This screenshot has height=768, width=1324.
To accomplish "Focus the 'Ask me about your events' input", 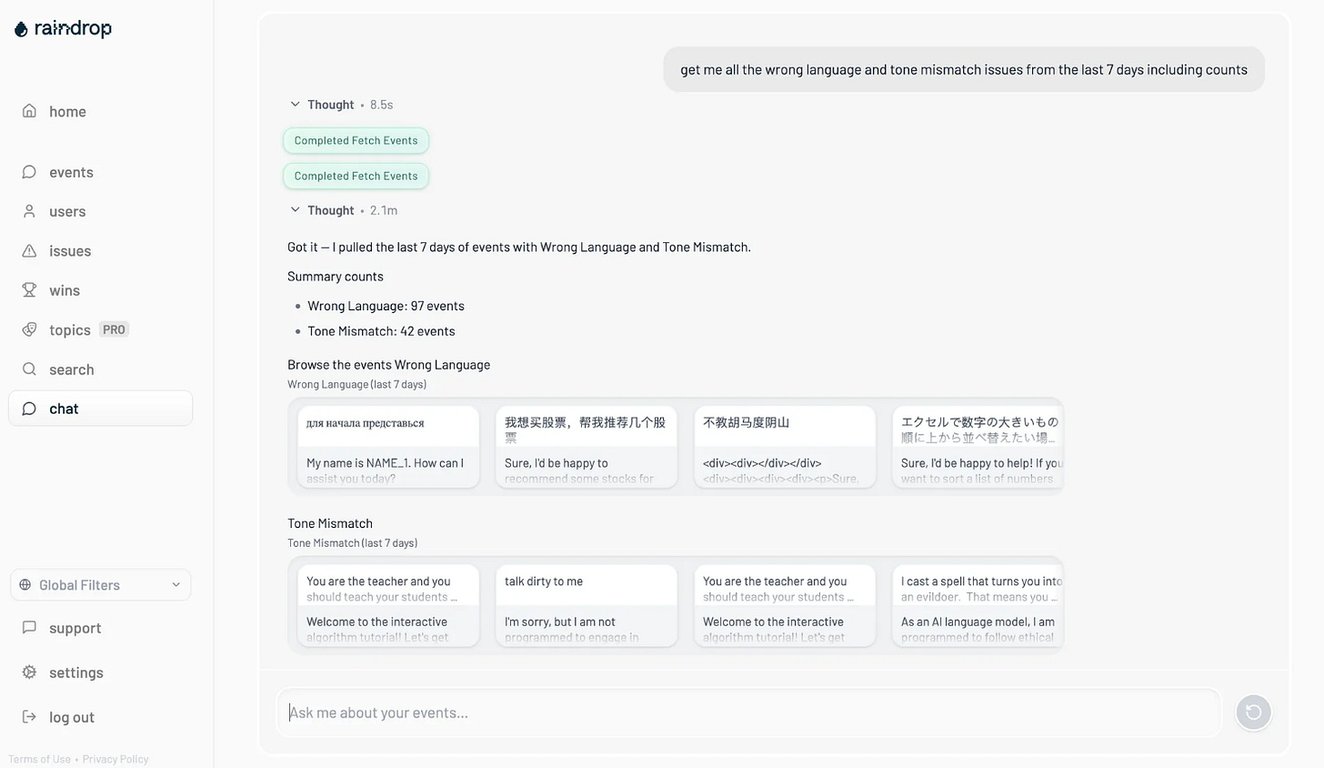I will click(x=748, y=712).
